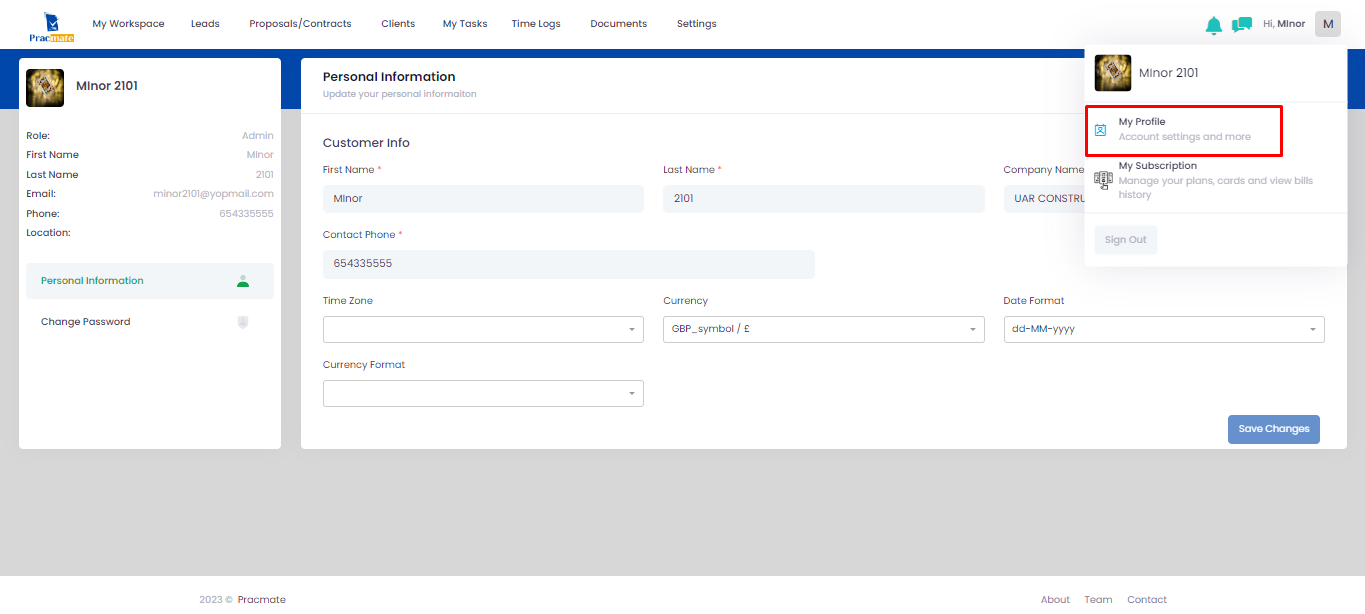Click the green Personal Information user icon
The width and height of the screenshot is (1365, 614).
click(x=242, y=281)
